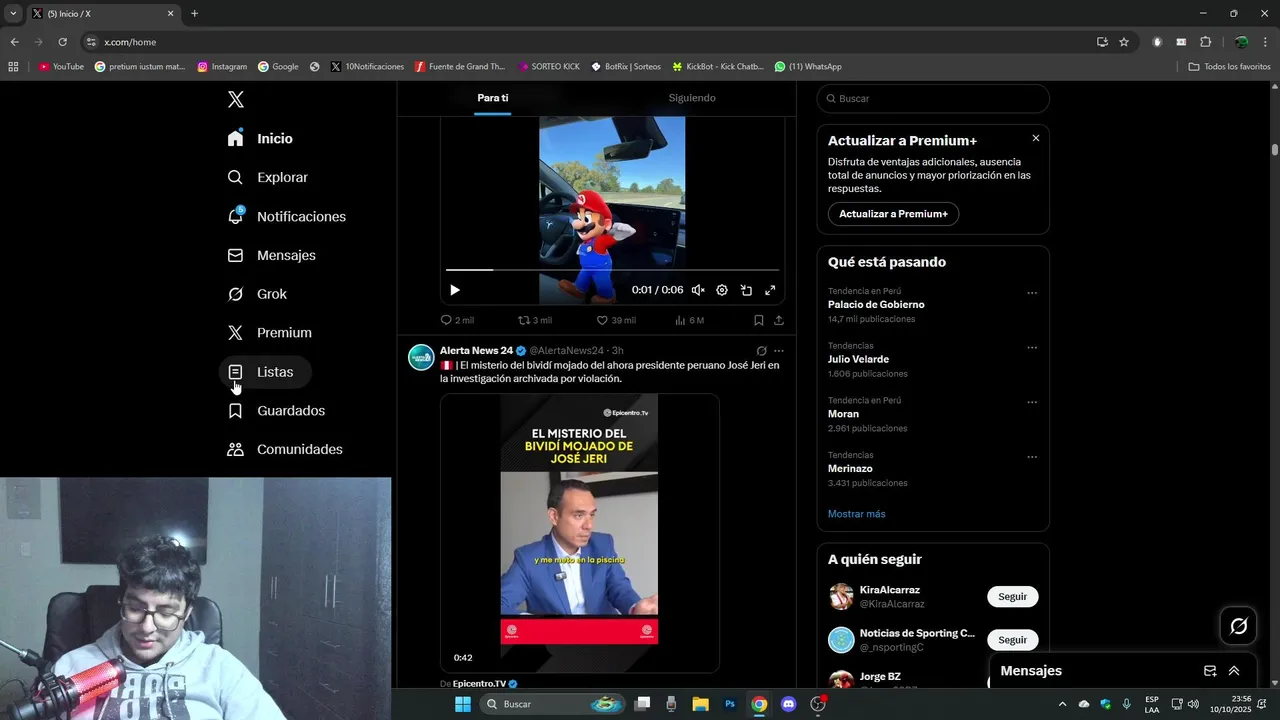The image size is (1280, 720).
Task: Play the José Jeri video thumbnail
Action: click(x=580, y=532)
